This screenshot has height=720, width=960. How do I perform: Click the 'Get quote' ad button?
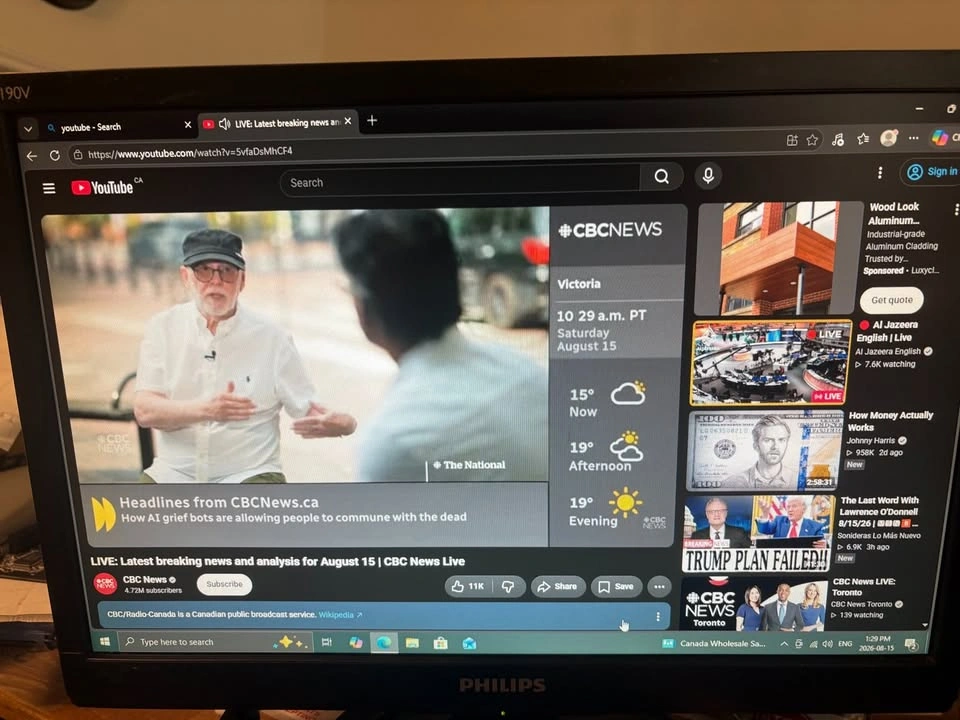891,300
